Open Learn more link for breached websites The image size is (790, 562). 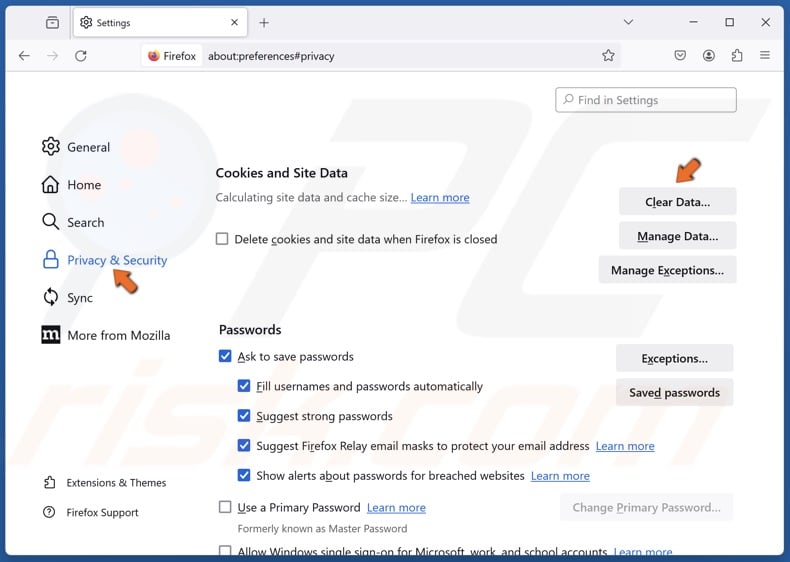pos(560,476)
